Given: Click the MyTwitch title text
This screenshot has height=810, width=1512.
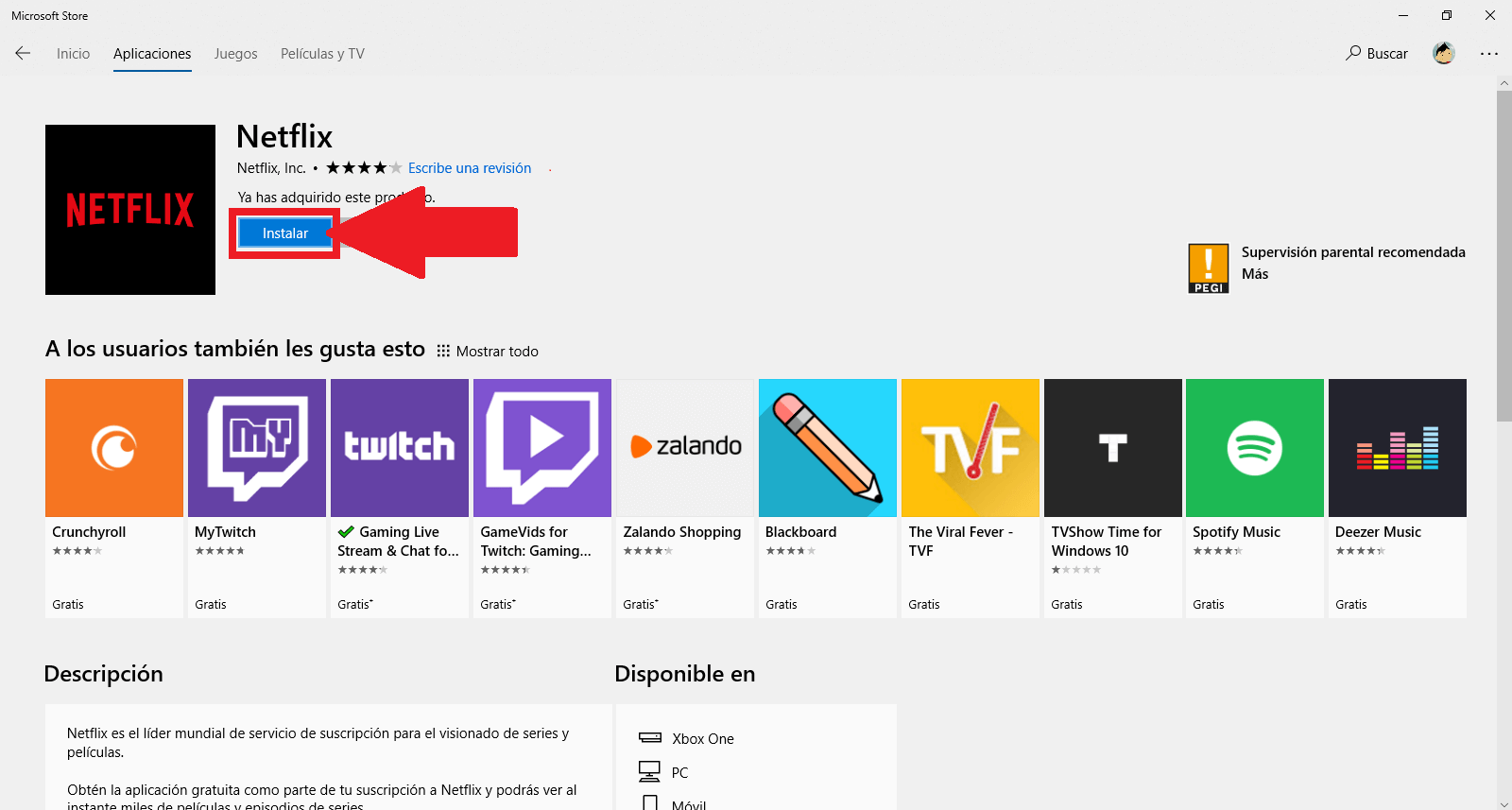Looking at the screenshot, I should pos(225,532).
